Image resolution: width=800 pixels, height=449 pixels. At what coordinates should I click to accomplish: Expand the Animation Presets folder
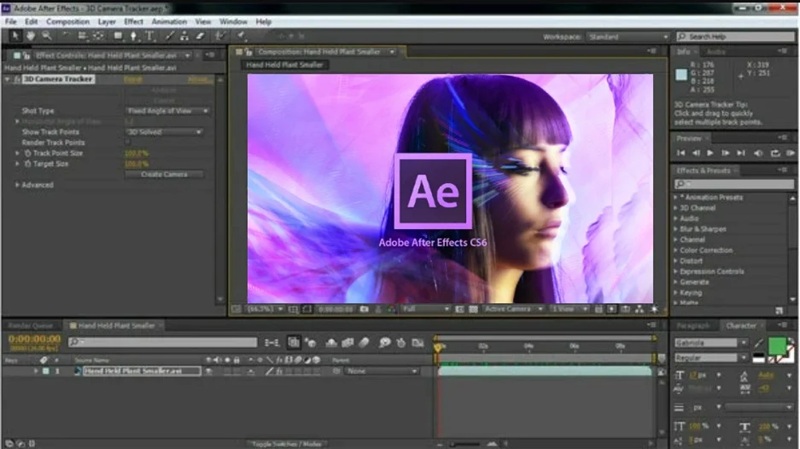(676, 197)
